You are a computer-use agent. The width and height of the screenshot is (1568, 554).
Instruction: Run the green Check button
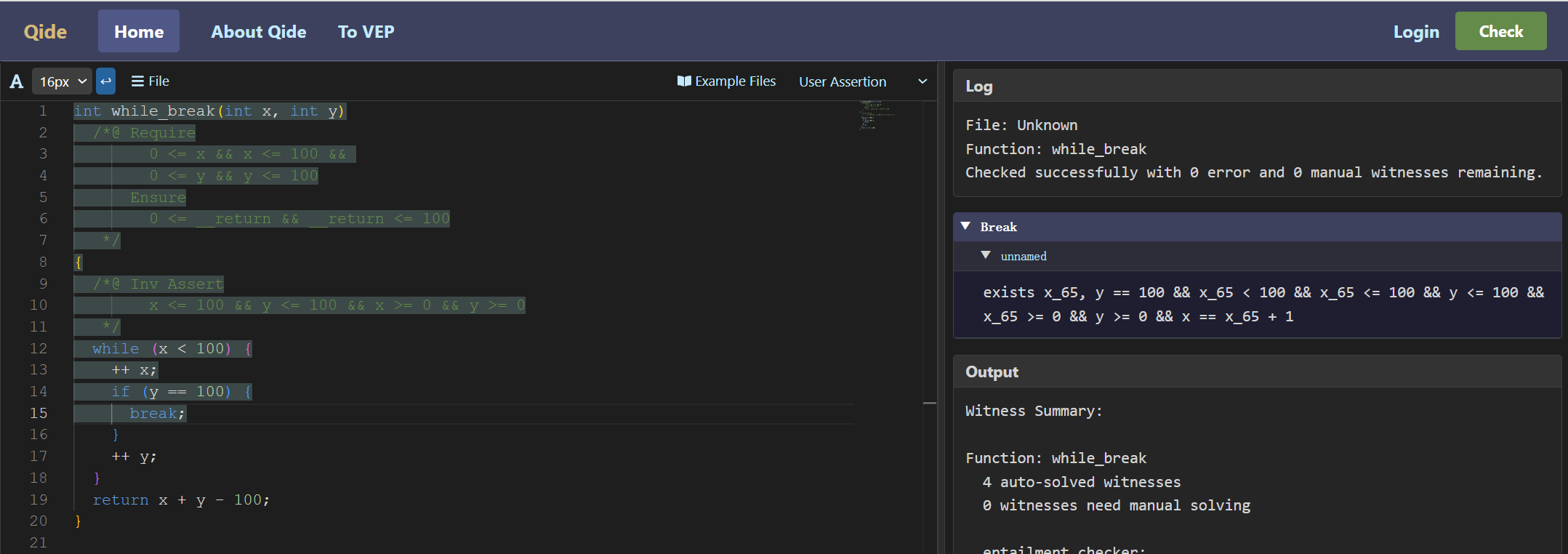click(x=1500, y=31)
